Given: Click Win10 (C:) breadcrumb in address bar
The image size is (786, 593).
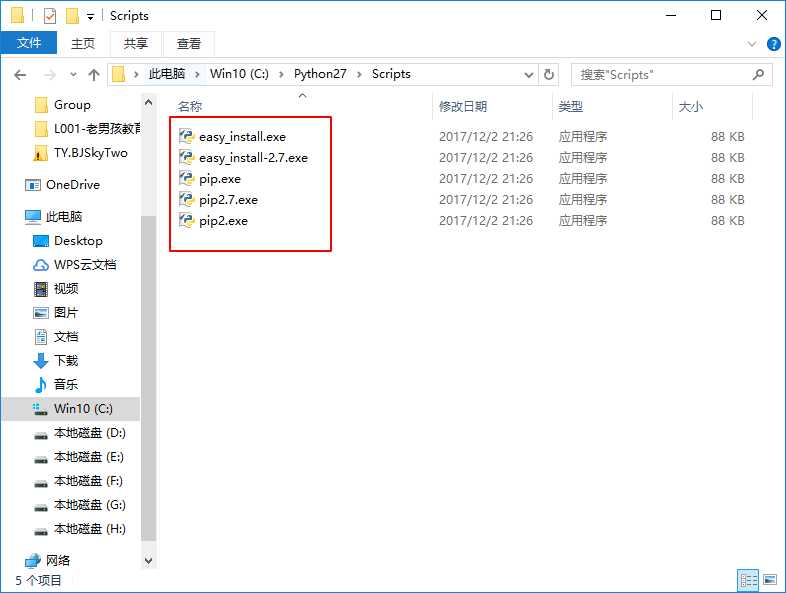Looking at the screenshot, I should pos(239,74).
